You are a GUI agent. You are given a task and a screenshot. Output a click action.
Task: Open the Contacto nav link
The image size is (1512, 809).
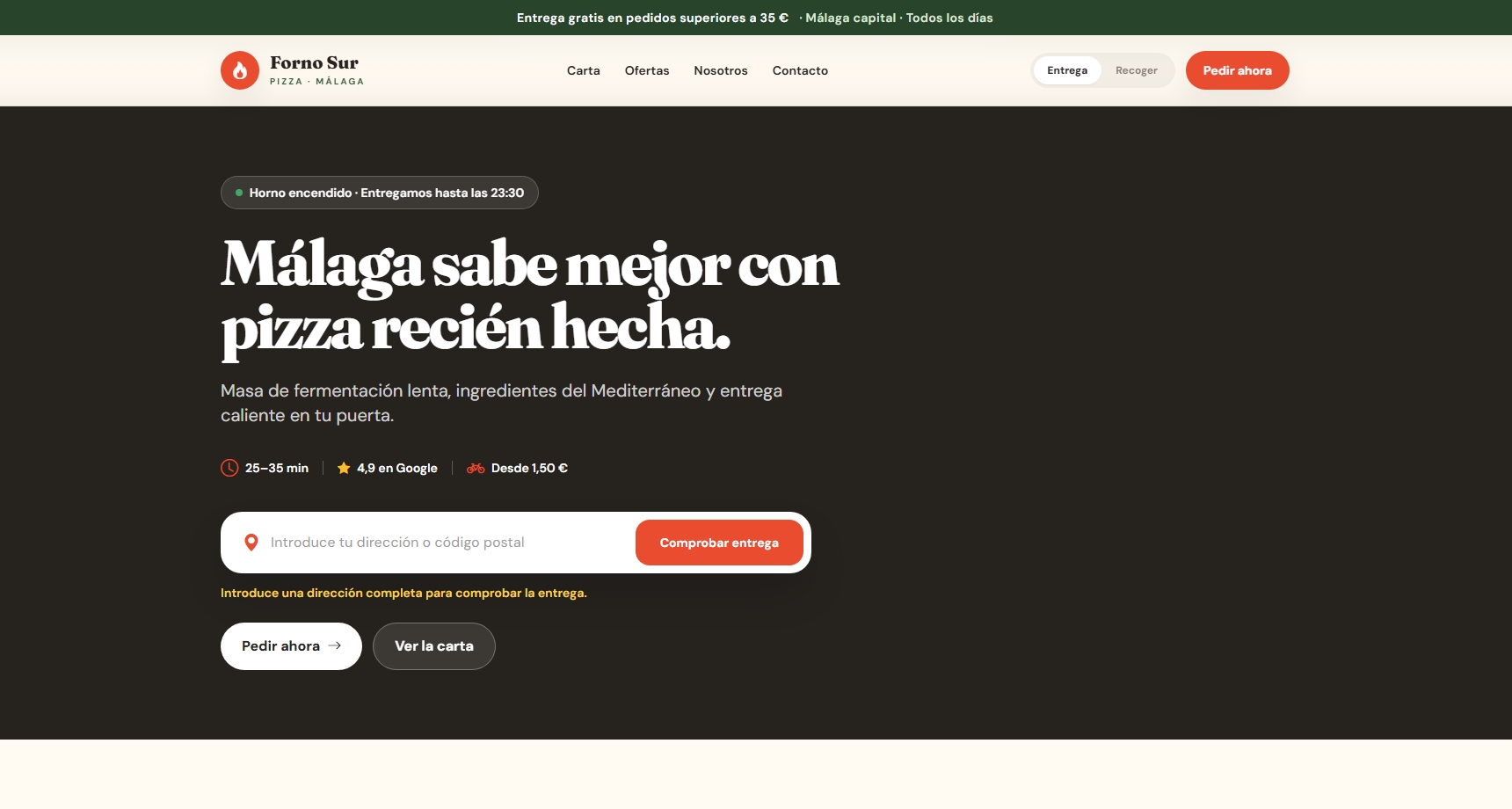click(x=800, y=70)
